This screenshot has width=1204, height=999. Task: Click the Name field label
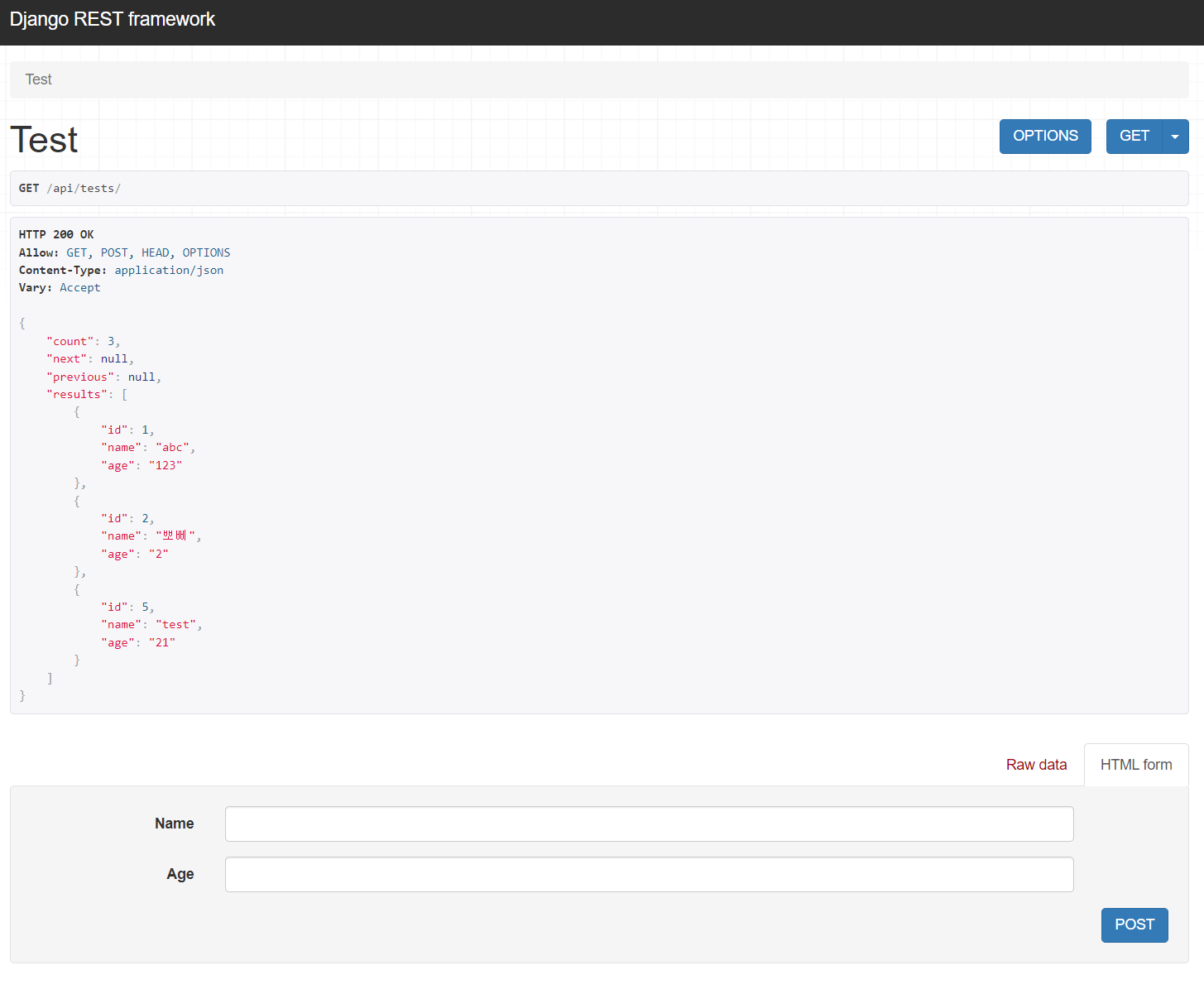point(175,824)
